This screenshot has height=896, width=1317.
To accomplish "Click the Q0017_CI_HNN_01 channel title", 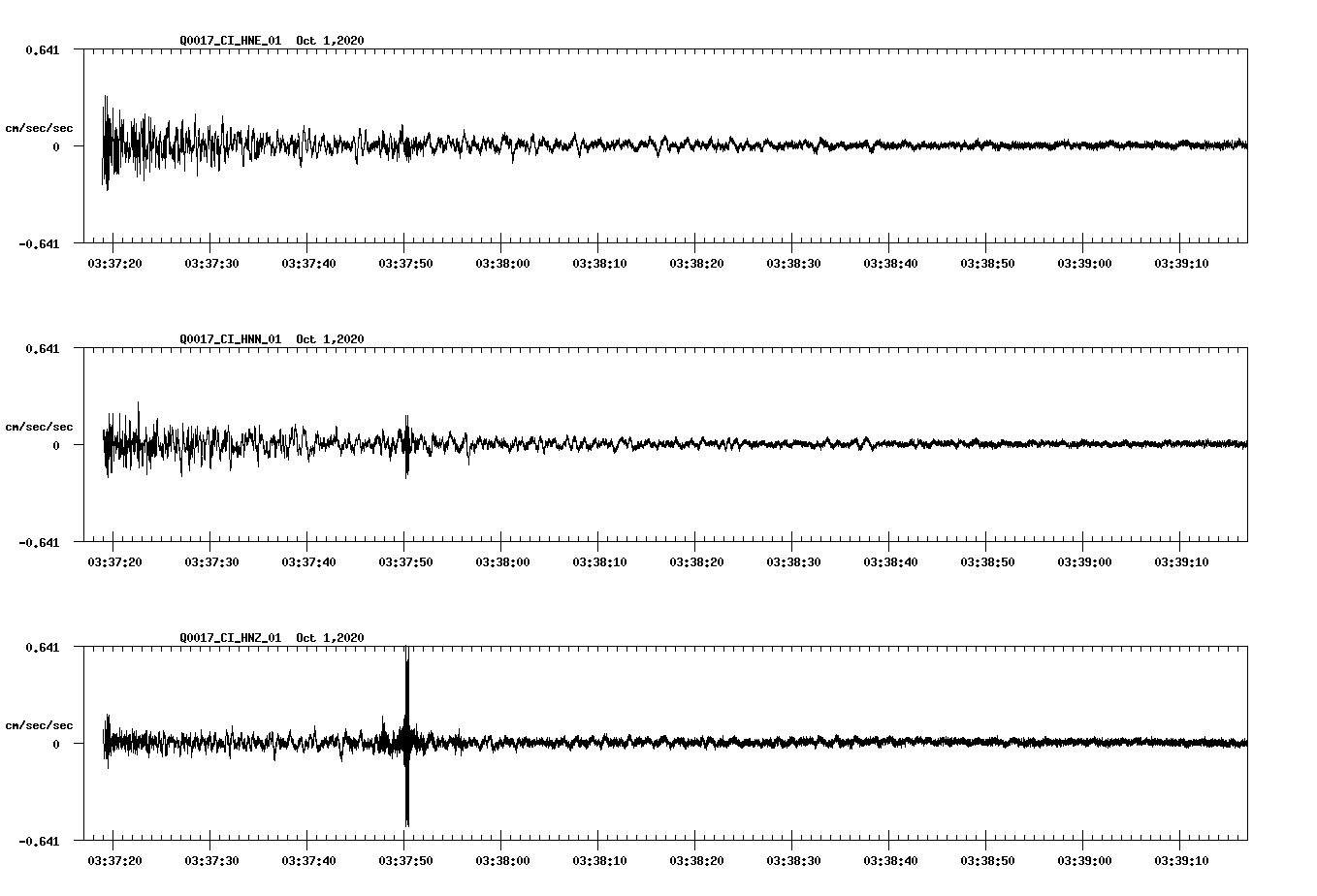I will point(229,338).
